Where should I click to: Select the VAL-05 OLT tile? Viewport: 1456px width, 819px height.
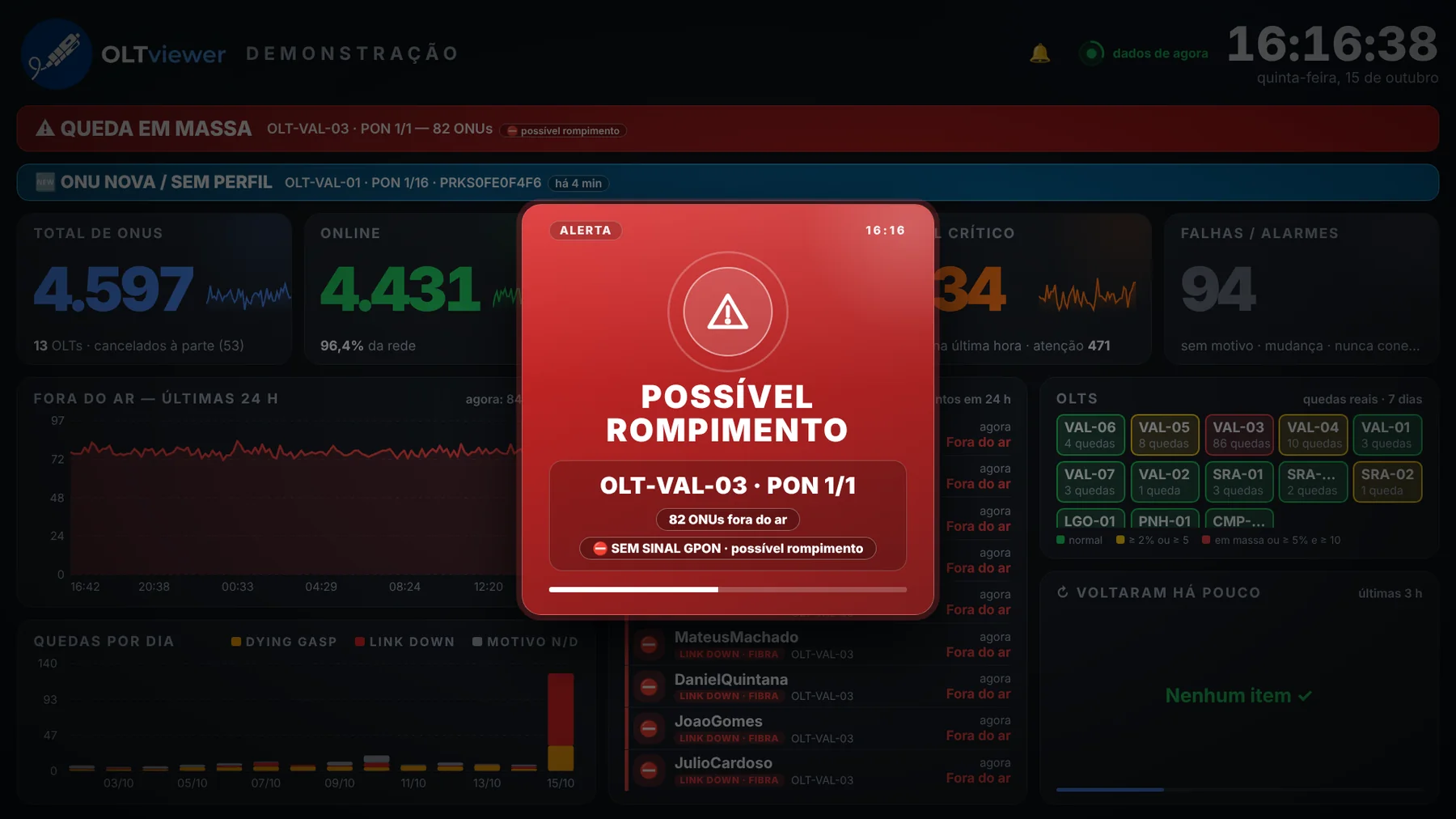1164,435
